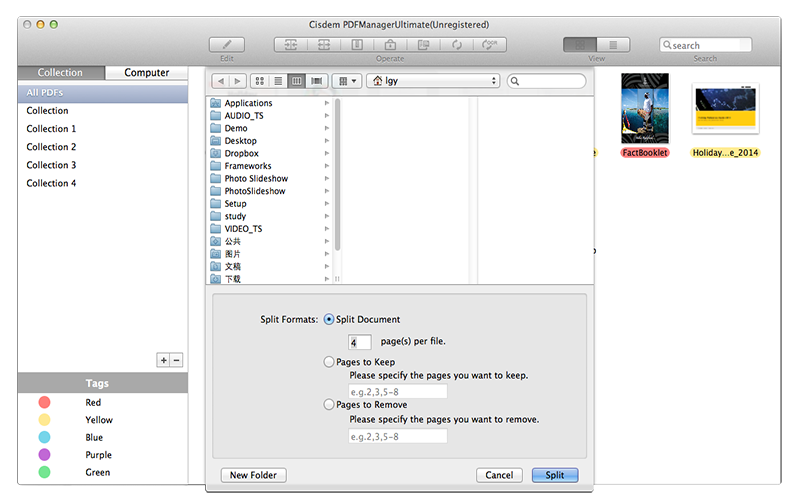Select All PDFs in the sidebar

[x=103, y=93]
